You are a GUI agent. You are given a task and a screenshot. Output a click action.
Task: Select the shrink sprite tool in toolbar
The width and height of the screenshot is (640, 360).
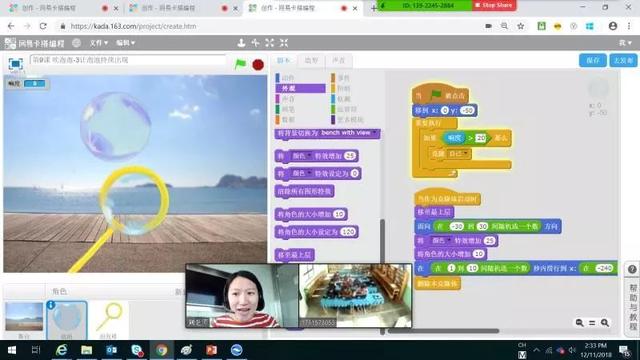pyautogui.click(x=284, y=42)
